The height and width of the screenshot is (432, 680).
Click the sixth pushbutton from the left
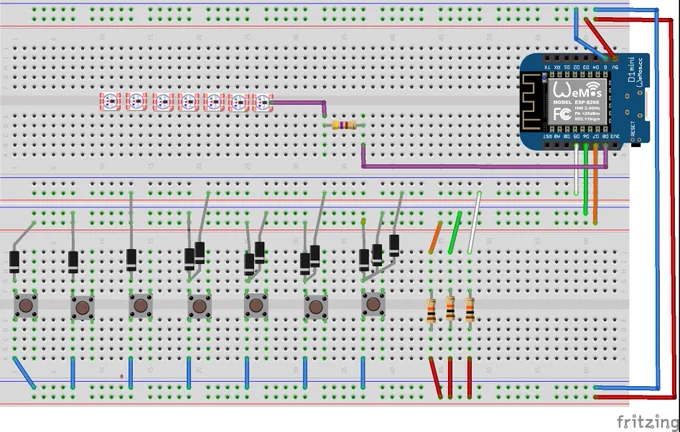tap(315, 307)
